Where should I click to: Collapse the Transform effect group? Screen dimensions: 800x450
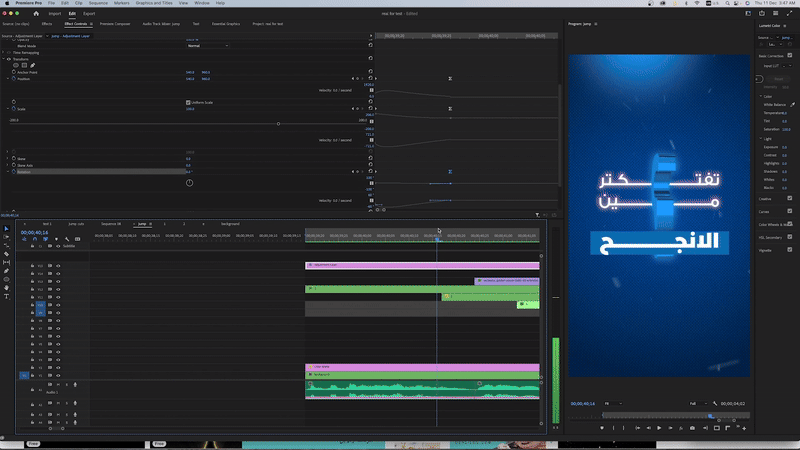pyautogui.click(x=6, y=59)
